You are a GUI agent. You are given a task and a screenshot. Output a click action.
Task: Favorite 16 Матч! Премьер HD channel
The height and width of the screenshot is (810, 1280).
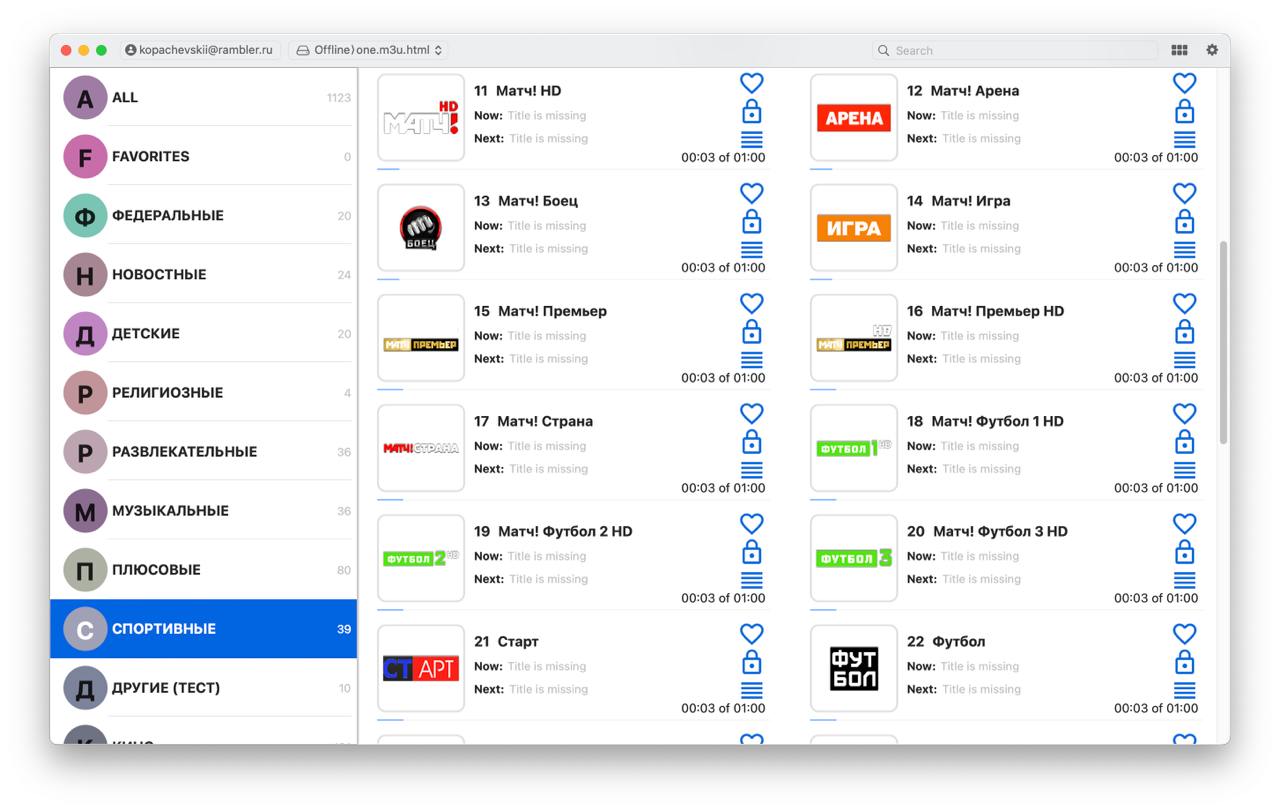tap(1185, 303)
